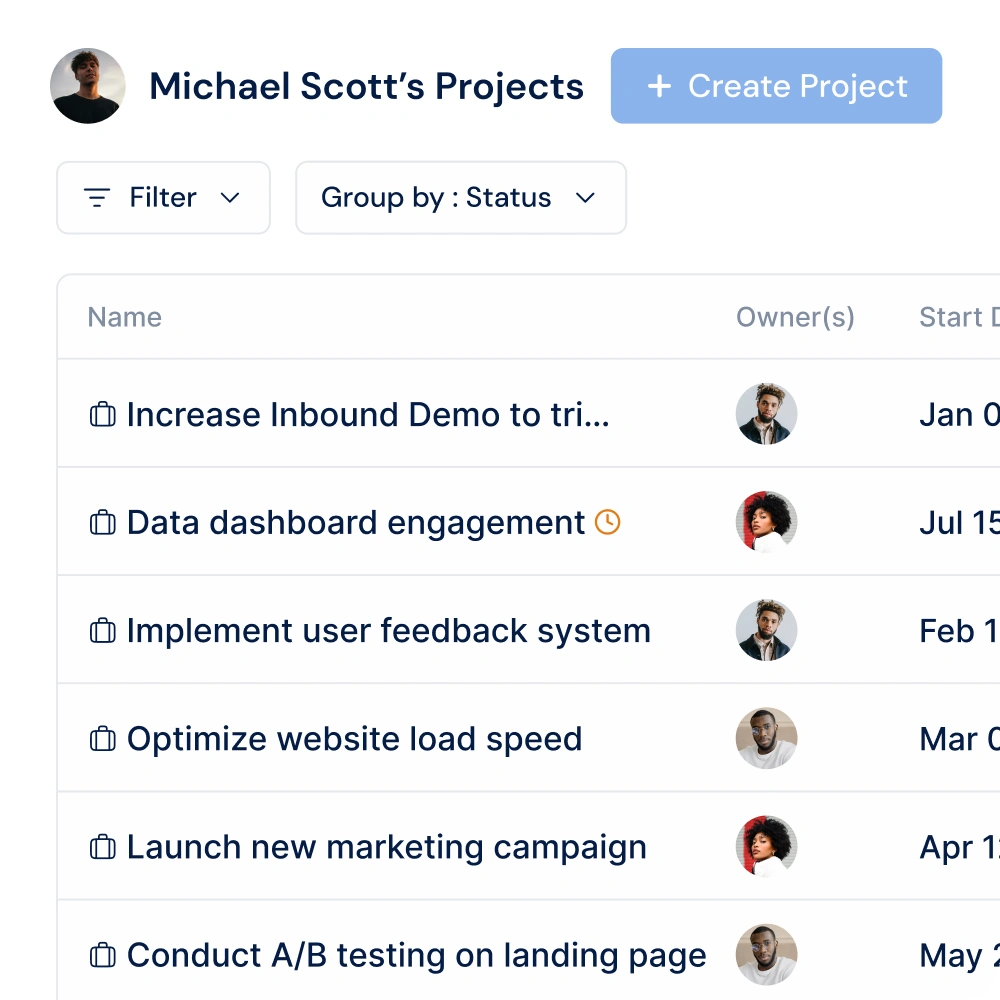The width and height of the screenshot is (1000, 1000).
Task: Click briefcase icon beside Conduct A/B testing
Action: click(x=102, y=955)
